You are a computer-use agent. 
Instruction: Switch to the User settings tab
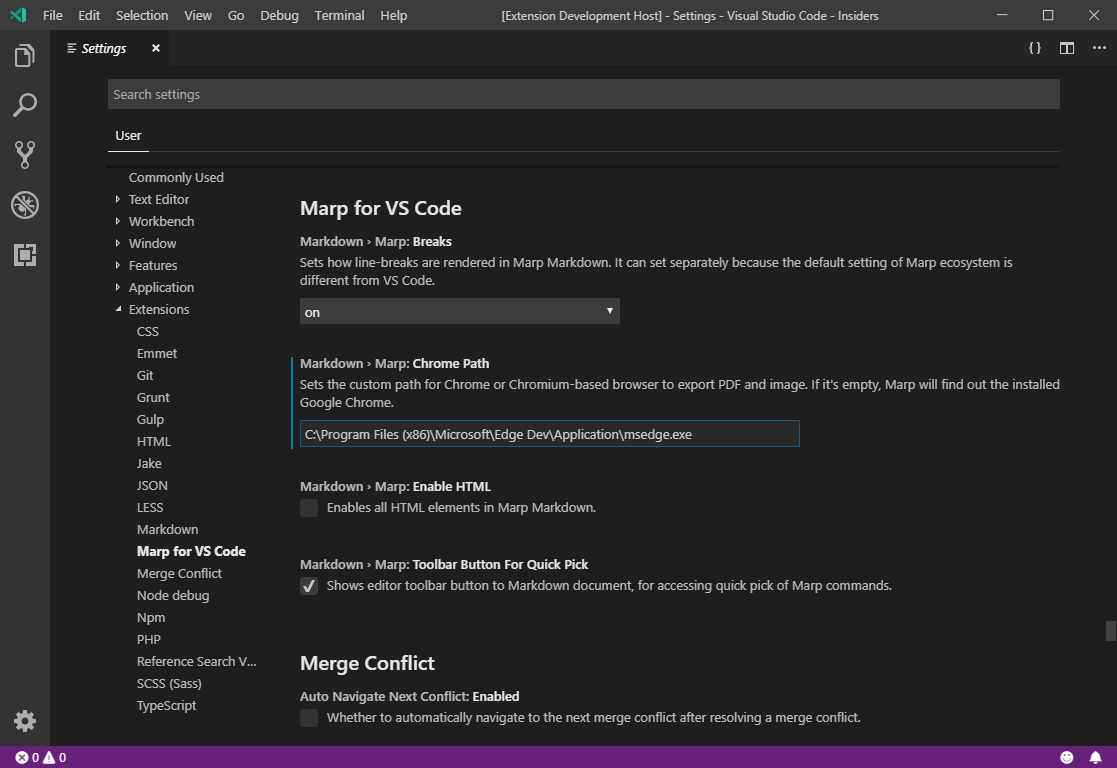pyautogui.click(x=128, y=135)
